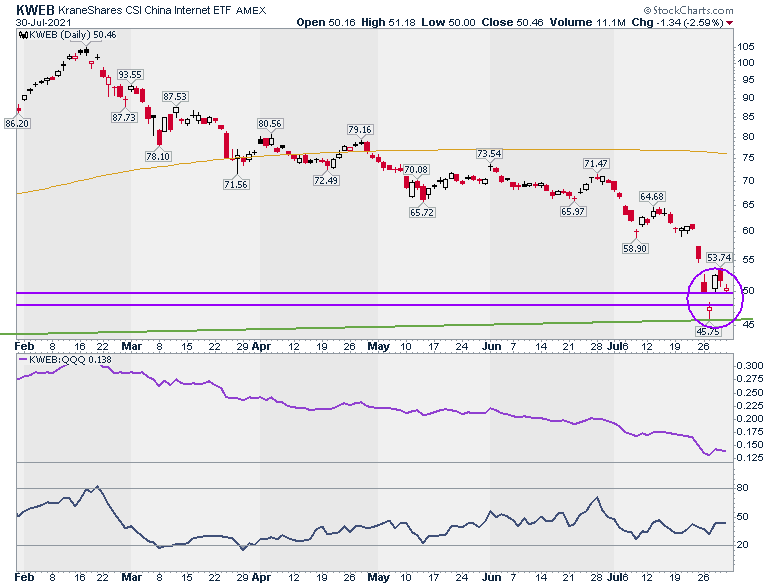The height and width of the screenshot is (586, 780).
Task: Click the Volume 11.1M value
Action: pyautogui.click(x=587, y=22)
